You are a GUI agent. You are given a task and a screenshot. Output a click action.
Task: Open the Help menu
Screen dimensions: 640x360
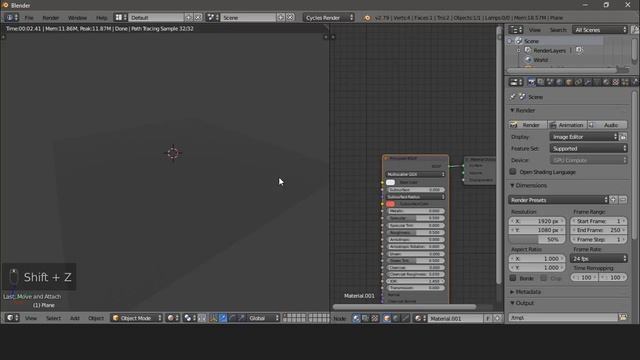[x=101, y=18]
